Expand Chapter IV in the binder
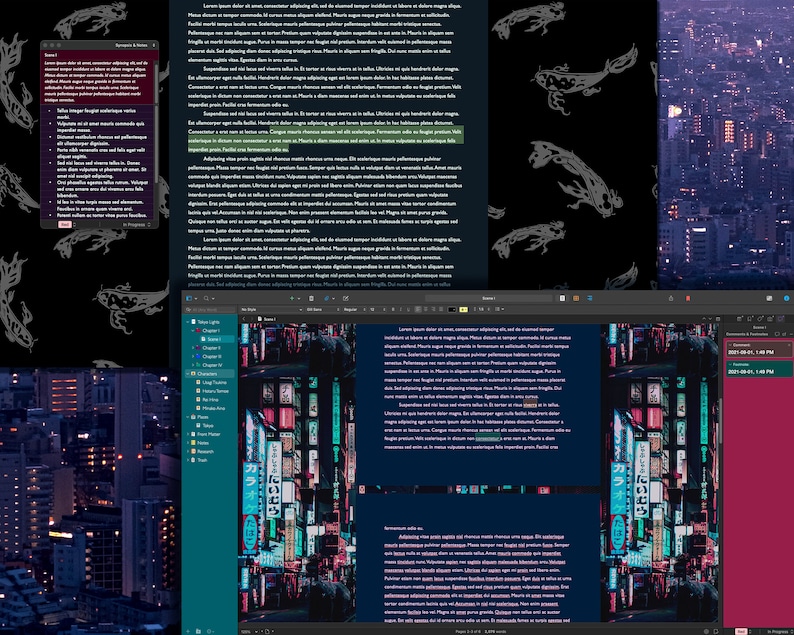 (x=192, y=365)
